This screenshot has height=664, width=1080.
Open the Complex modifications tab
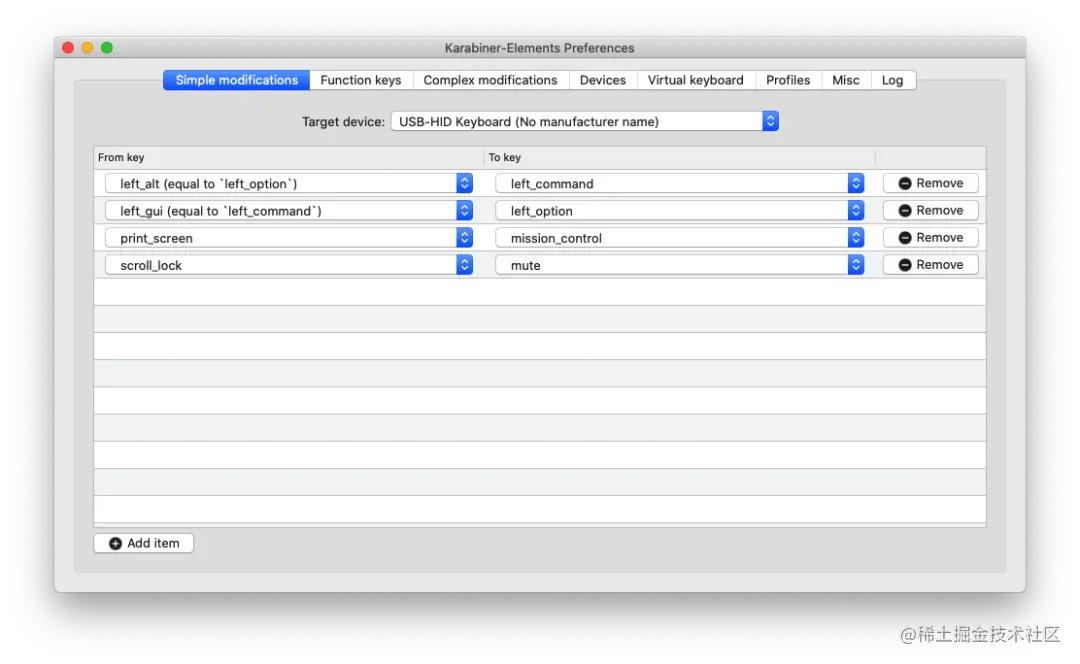[490, 80]
